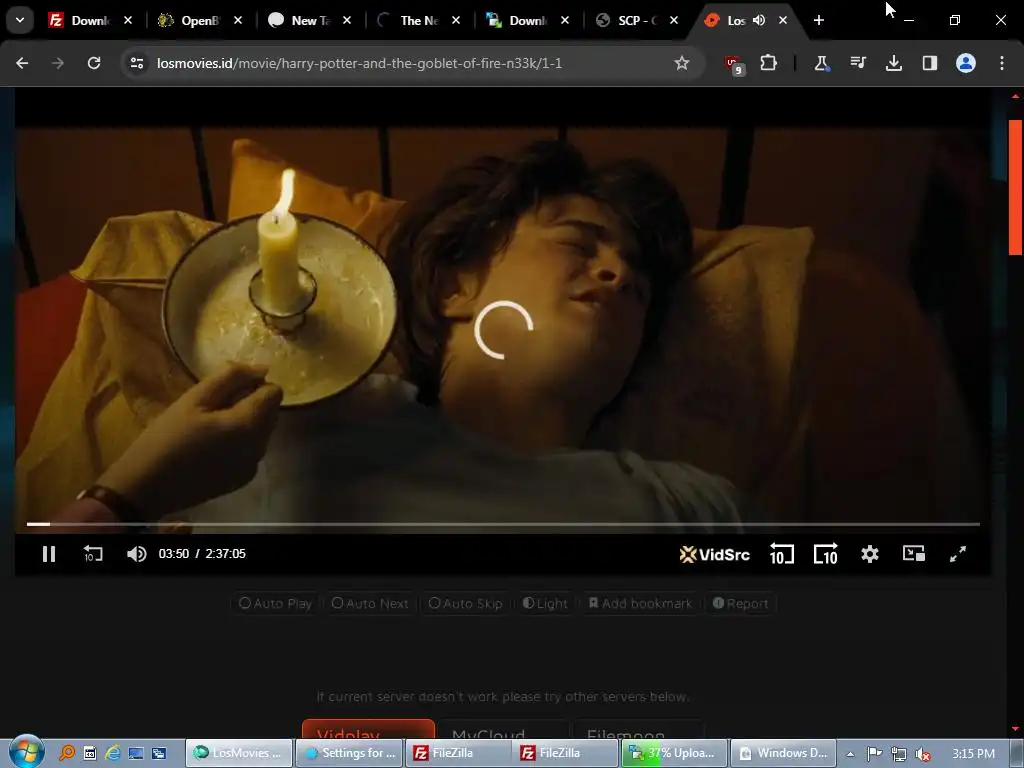Screen dimensions: 1024x768
Task: Mute the Los tab via speaker icon
Action: [x=758, y=20]
